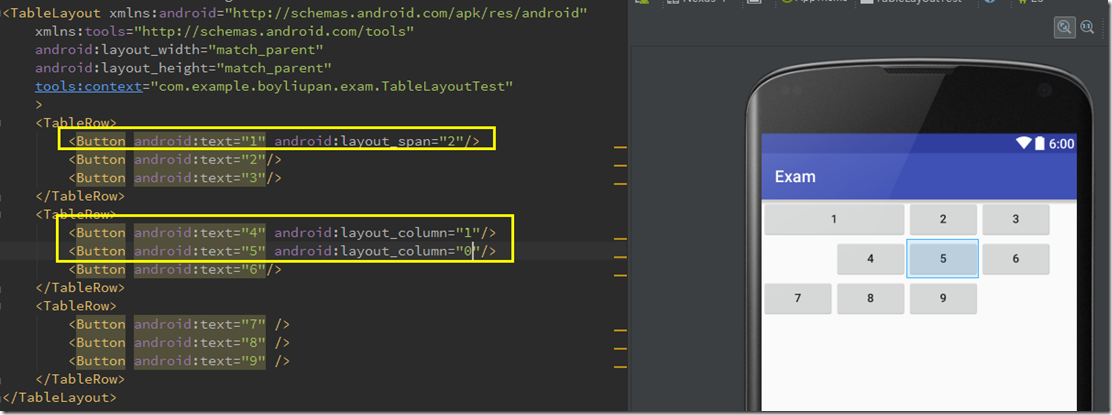Image resolution: width=1112 pixels, height=415 pixels.
Task: Click the Zoom to Fit icon
Action: pos(1066,29)
